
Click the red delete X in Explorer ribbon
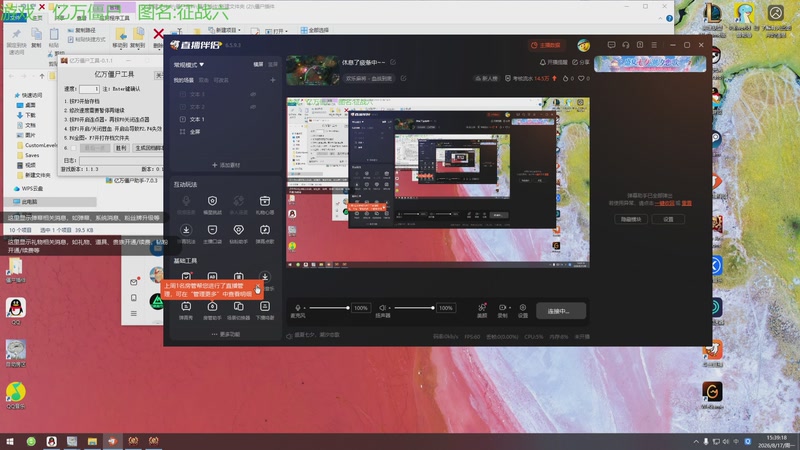pyautogui.click(x=159, y=34)
